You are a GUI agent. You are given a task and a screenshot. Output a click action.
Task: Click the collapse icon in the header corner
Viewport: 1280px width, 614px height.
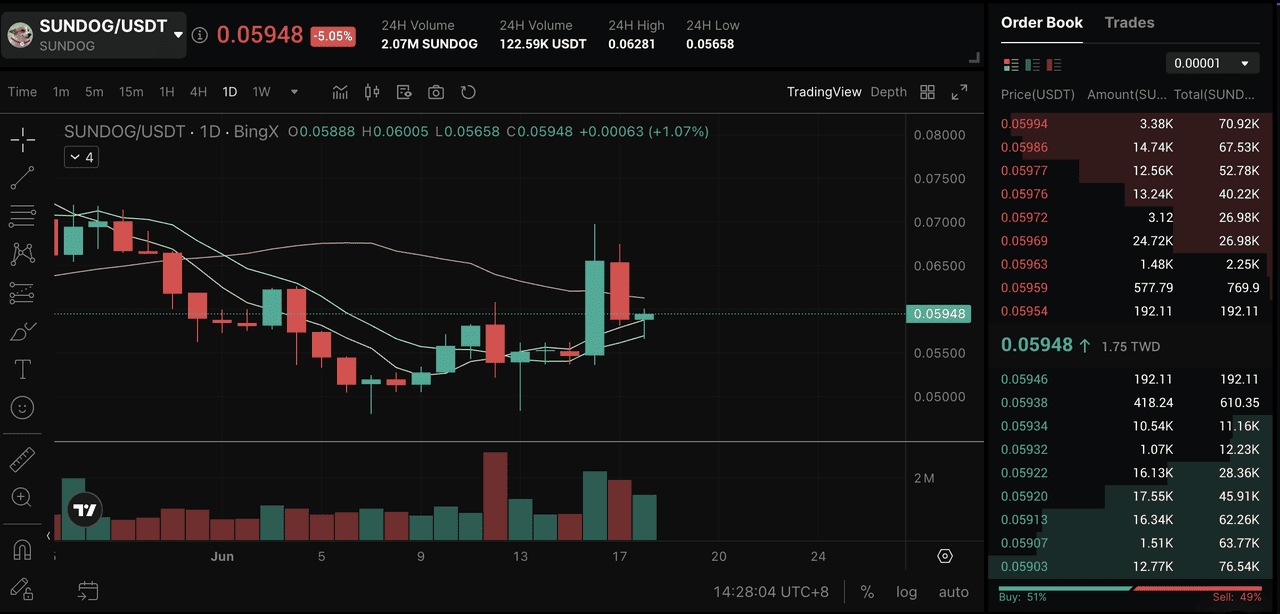(974, 59)
